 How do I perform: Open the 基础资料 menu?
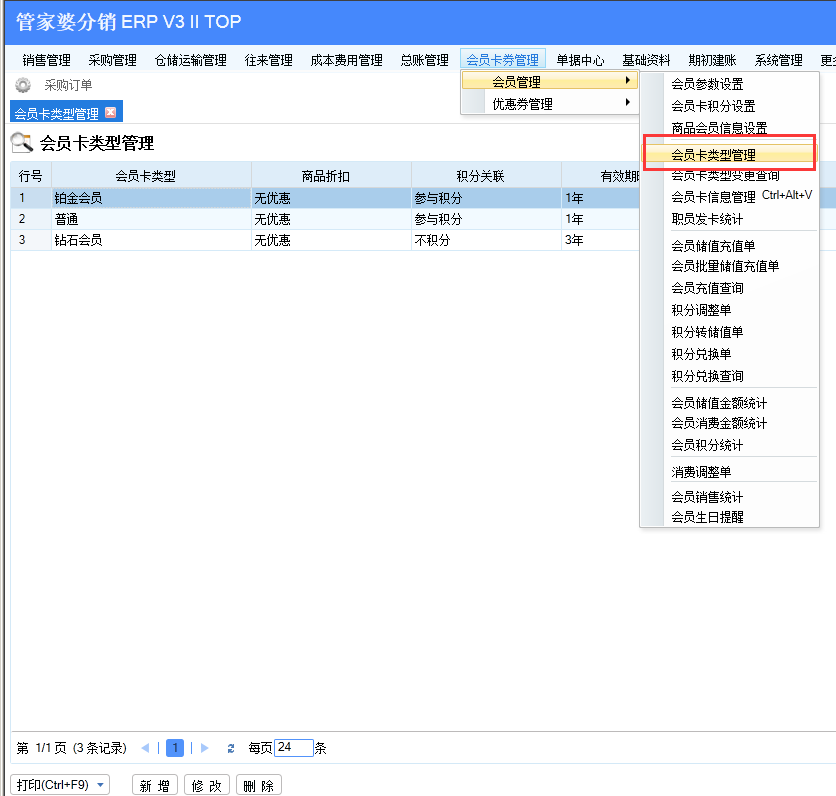[646, 60]
